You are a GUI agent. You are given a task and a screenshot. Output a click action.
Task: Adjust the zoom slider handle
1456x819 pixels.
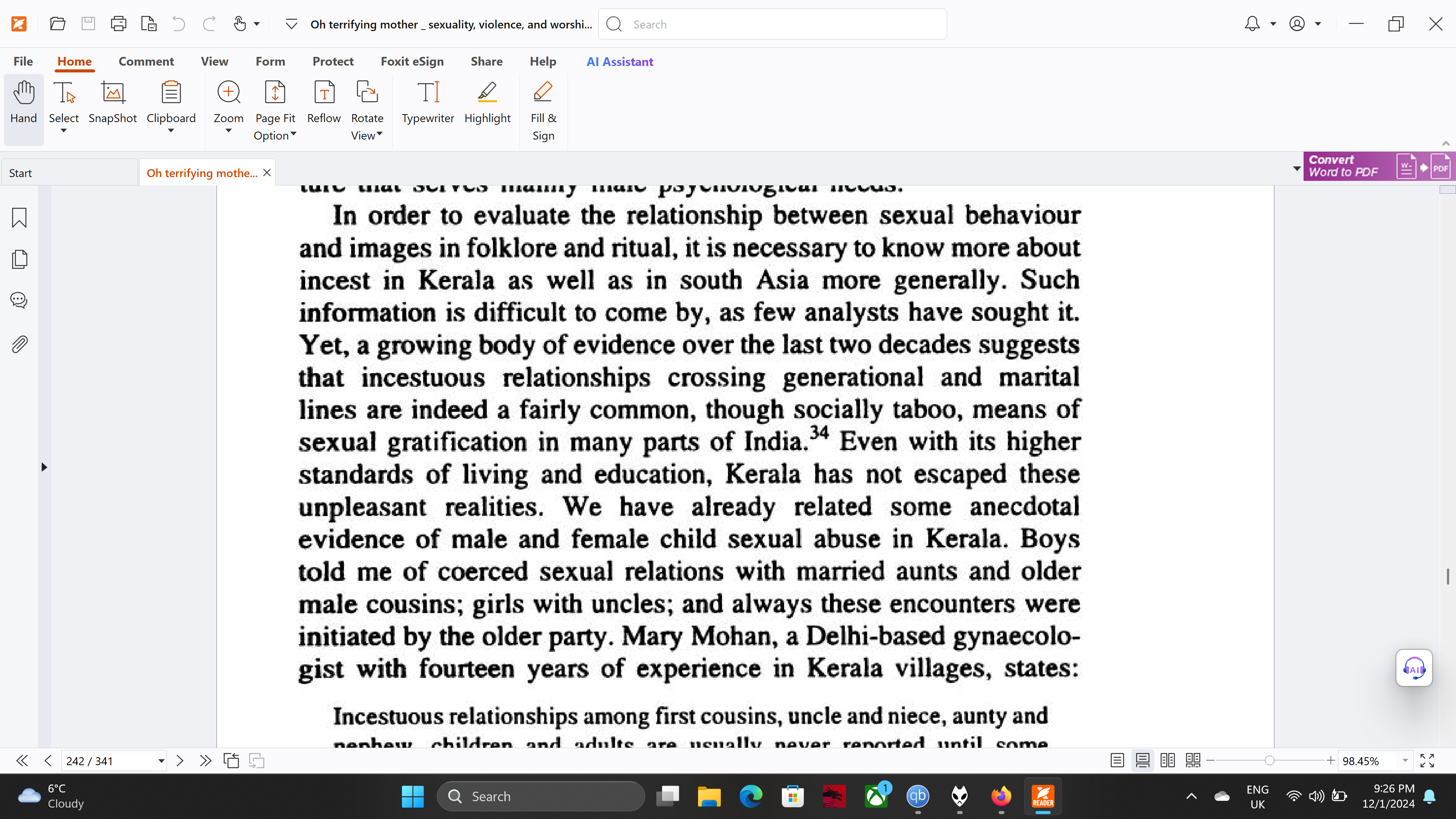(x=1269, y=761)
